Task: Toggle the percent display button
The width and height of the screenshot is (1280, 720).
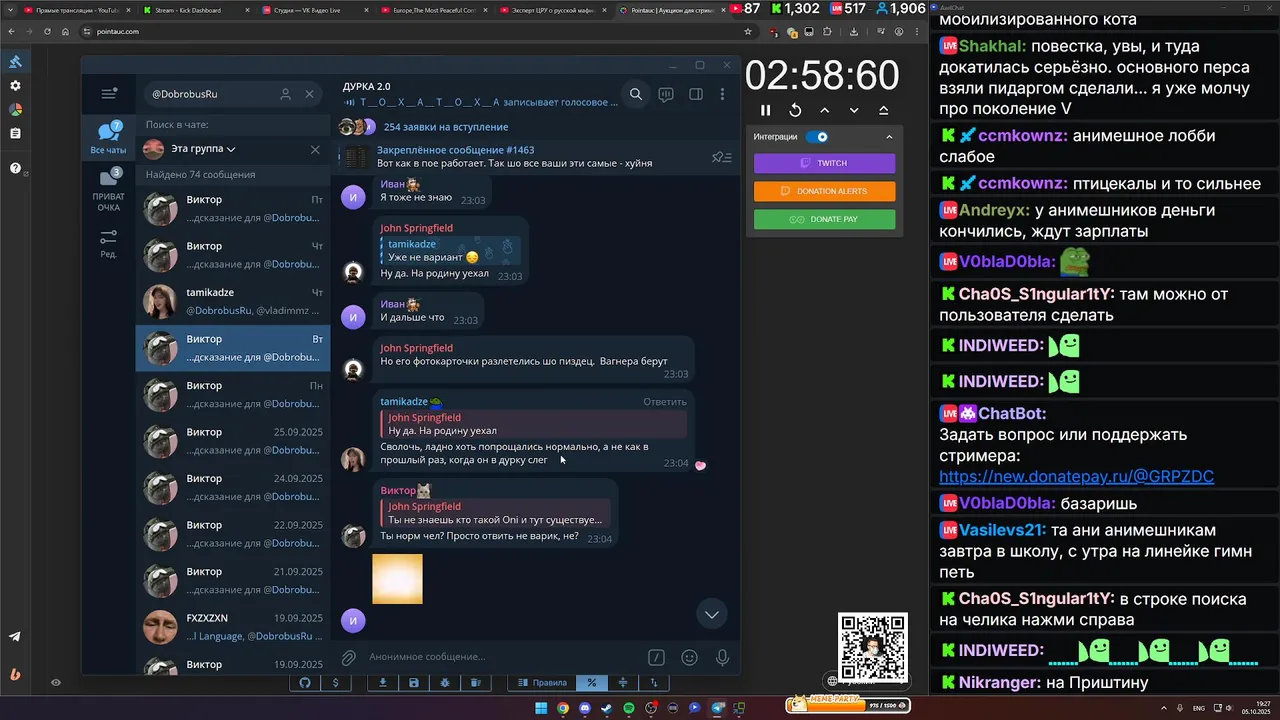Action: 591,683
